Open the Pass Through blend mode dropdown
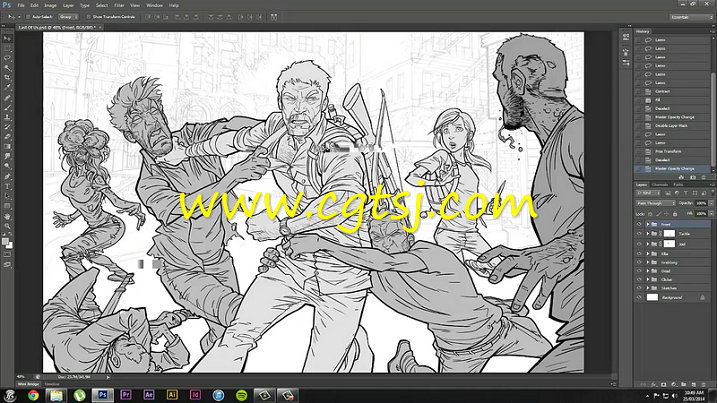Screen dimensions: 717x403 (656, 203)
